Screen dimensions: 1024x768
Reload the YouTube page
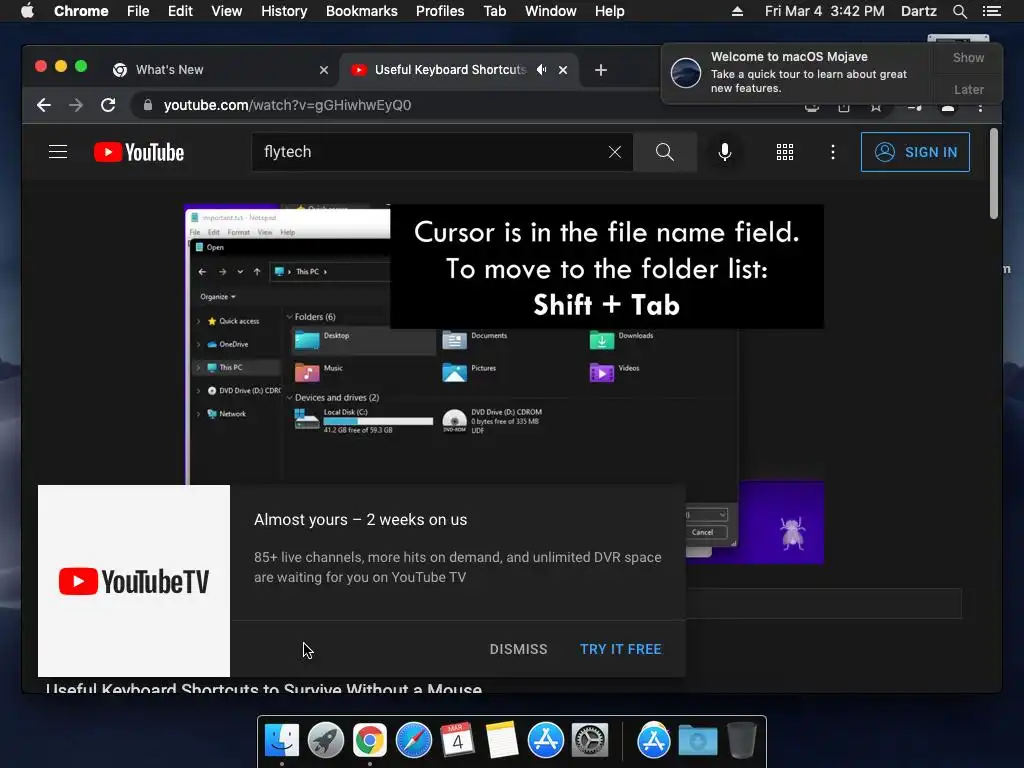[x=108, y=105]
